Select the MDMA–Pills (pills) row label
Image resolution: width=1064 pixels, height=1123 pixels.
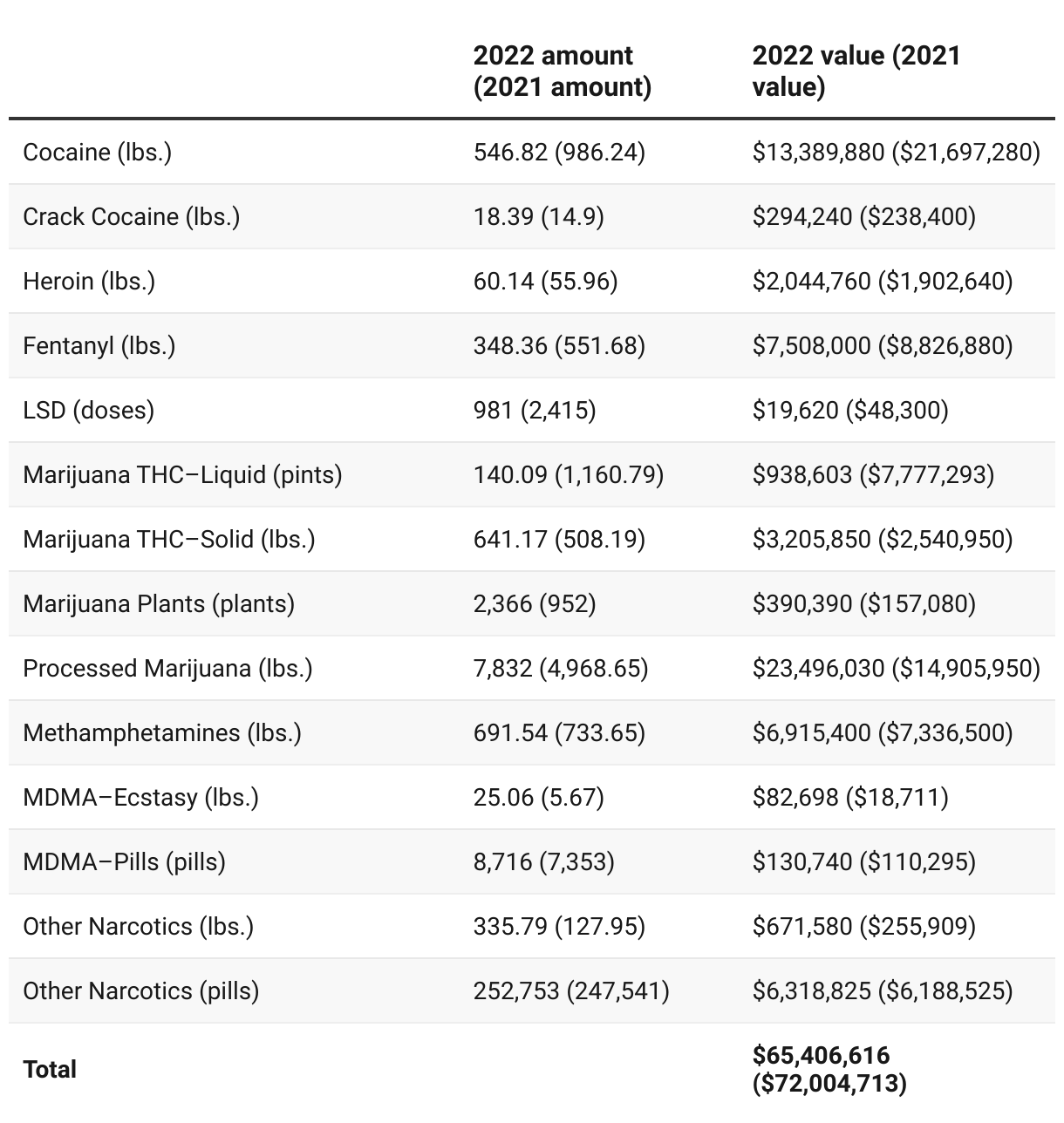(x=125, y=861)
